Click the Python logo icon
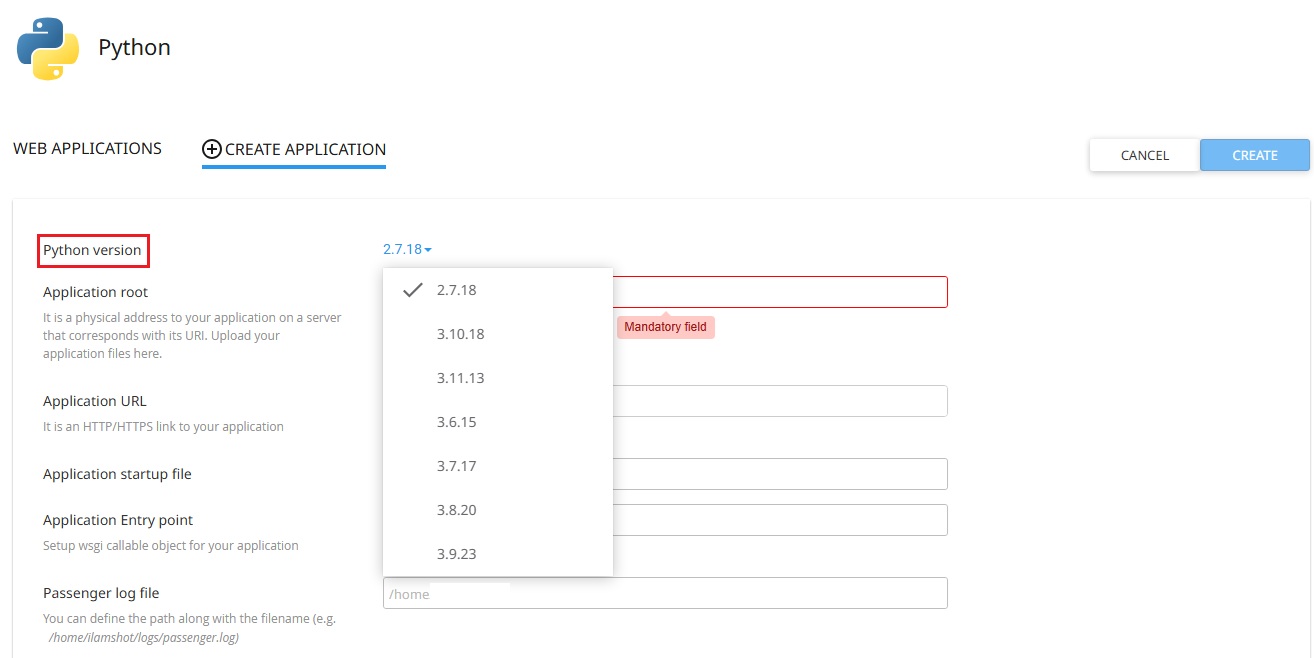The image size is (1314, 658). coord(48,48)
